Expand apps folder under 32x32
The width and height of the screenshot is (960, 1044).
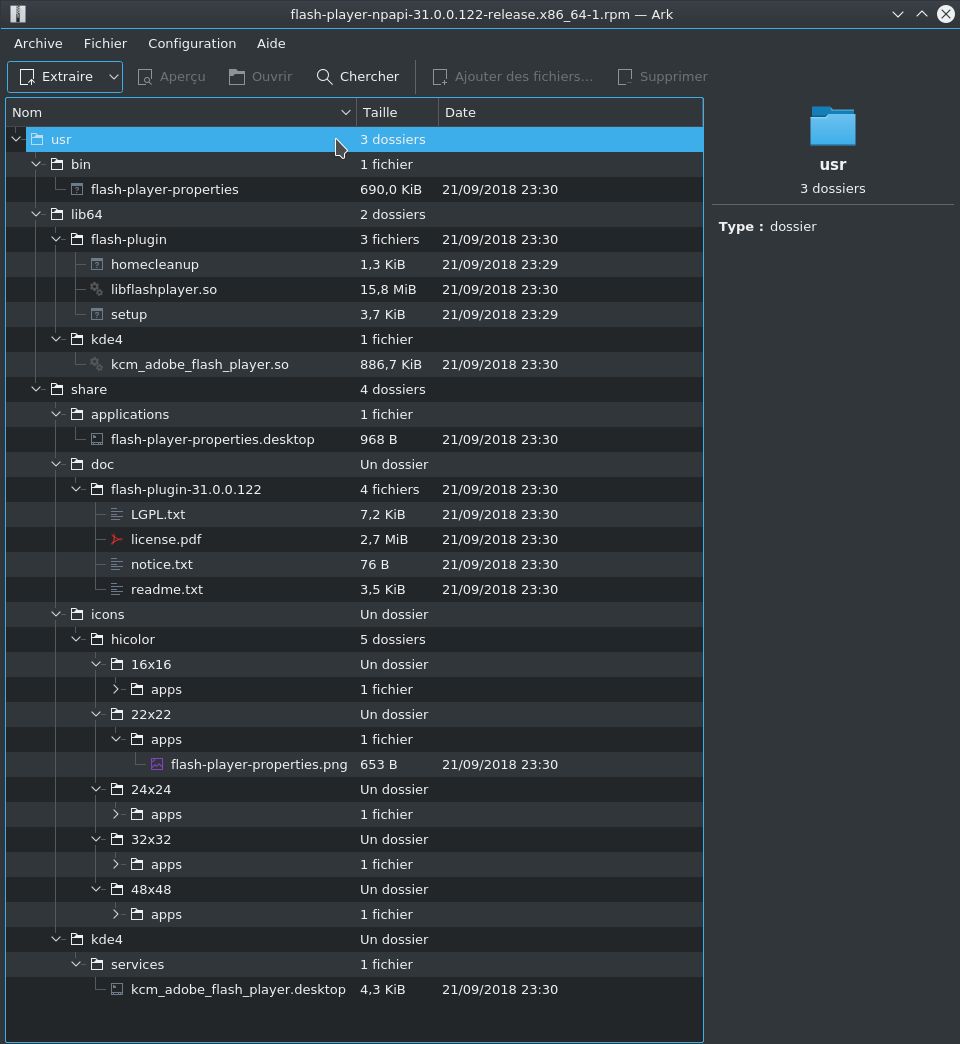click(116, 864)
